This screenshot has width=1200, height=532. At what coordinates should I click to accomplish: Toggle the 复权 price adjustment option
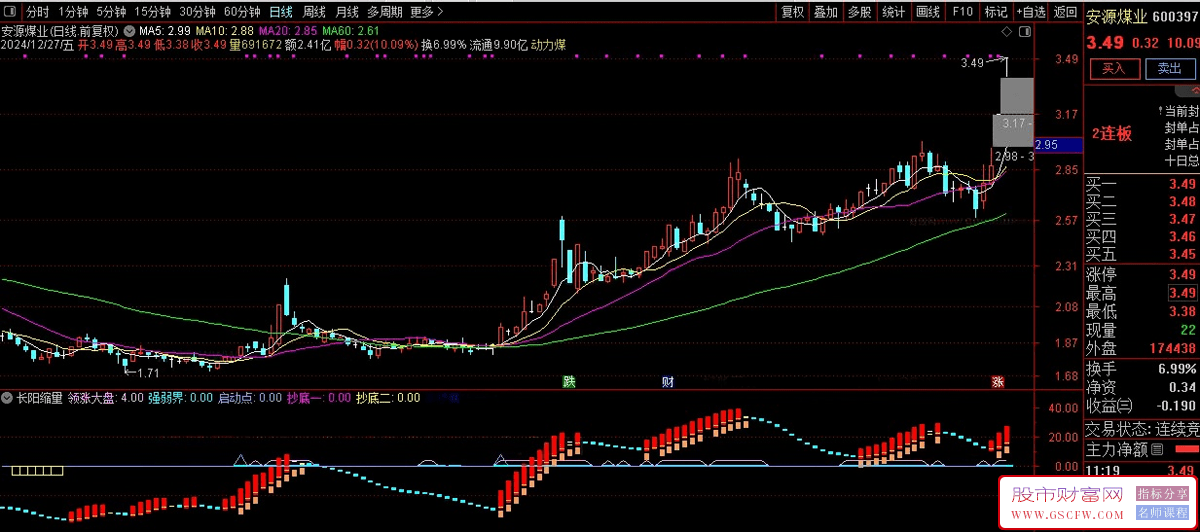coord(793,12)
